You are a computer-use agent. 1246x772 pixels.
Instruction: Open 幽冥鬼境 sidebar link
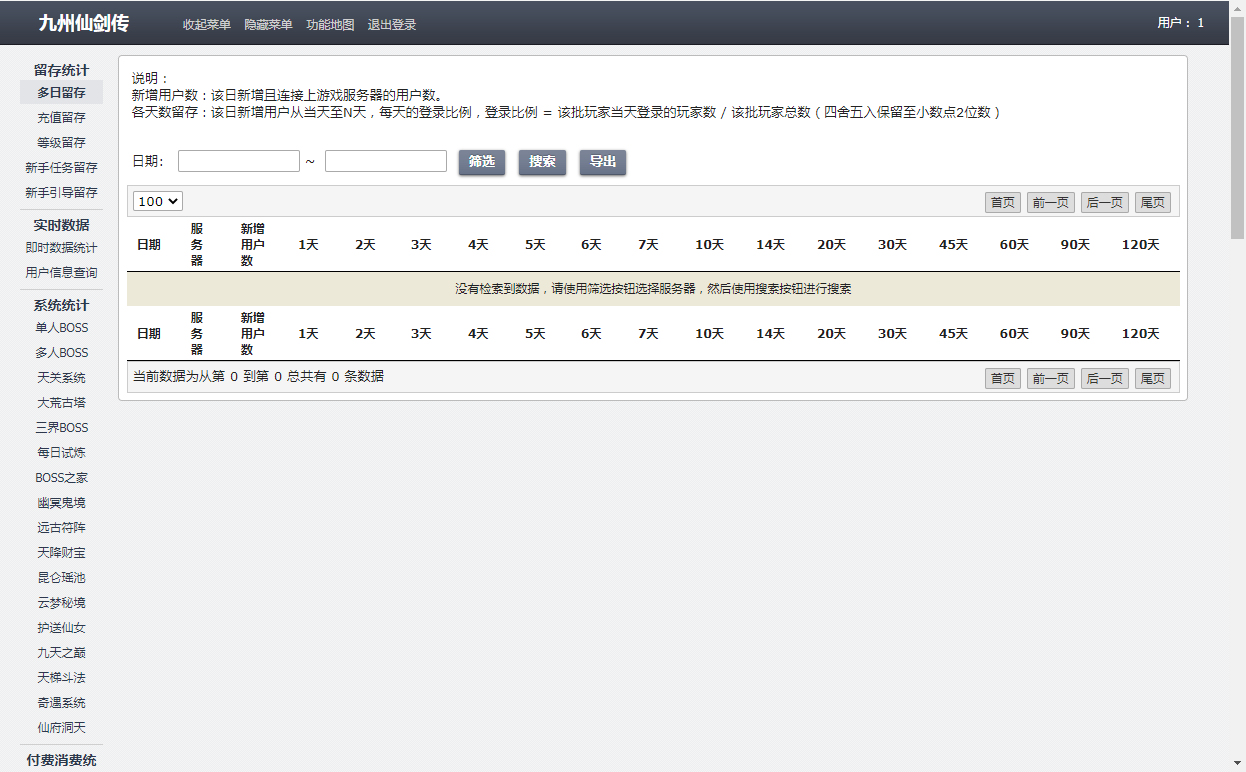click(61, 502)
